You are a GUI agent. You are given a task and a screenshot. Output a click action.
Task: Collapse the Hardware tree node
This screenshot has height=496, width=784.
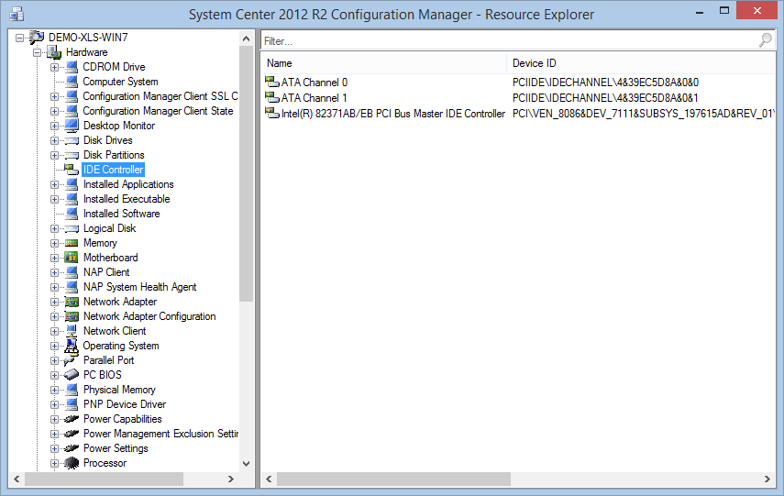pyautogui.click(x=37, y=52)
